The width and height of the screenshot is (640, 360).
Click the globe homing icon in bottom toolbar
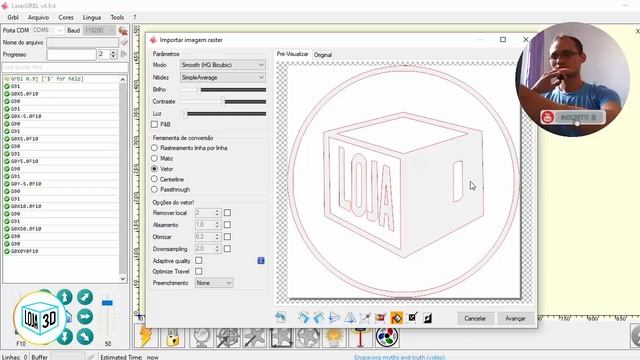[x=200, y=337]
